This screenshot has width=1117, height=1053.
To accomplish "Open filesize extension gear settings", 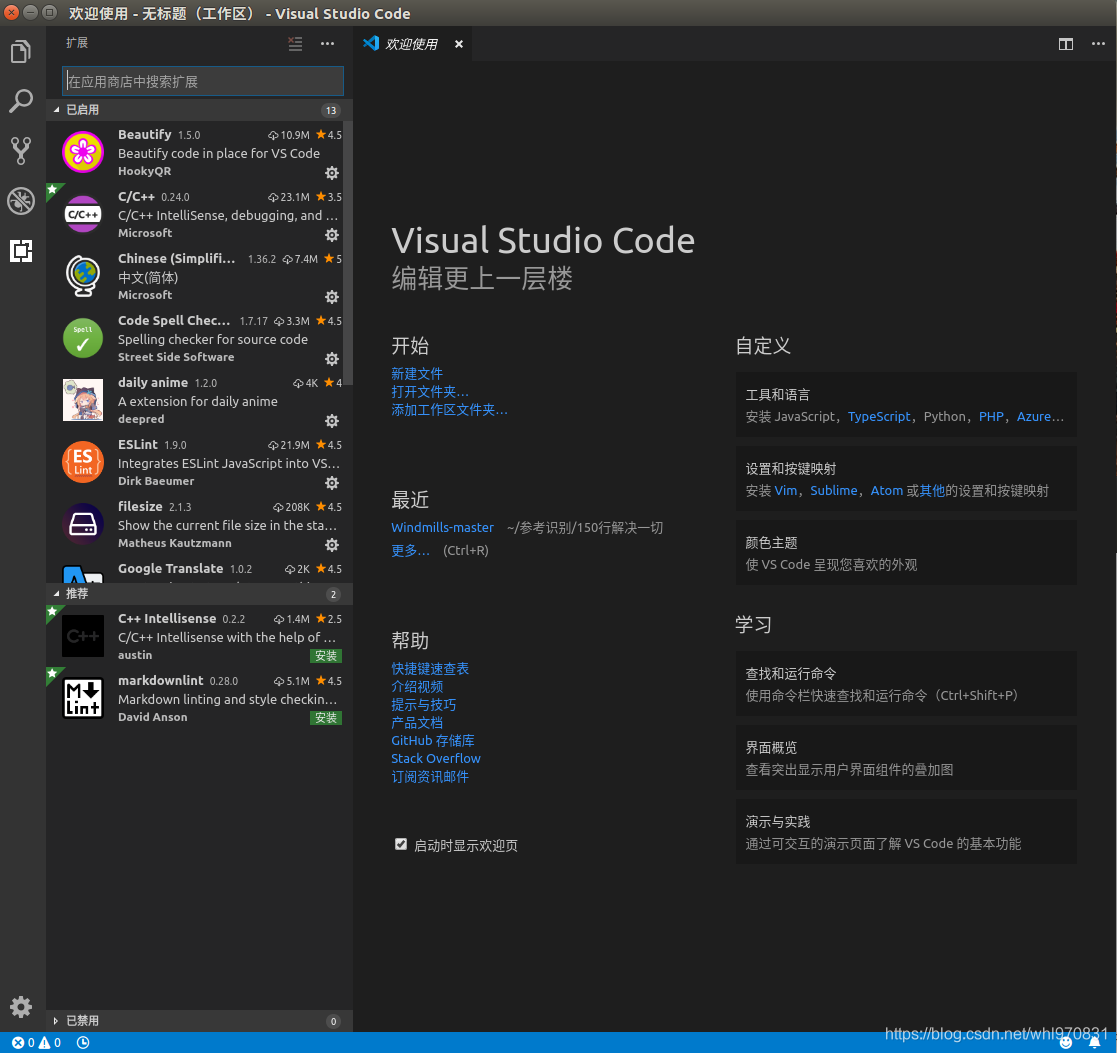I will pos(332,544).
